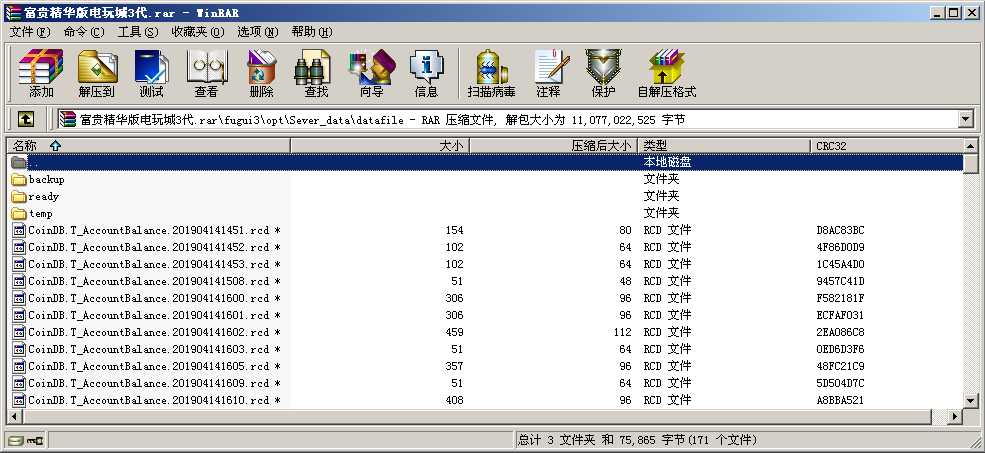
Task: Click size value 357
Action: [454, 366]
